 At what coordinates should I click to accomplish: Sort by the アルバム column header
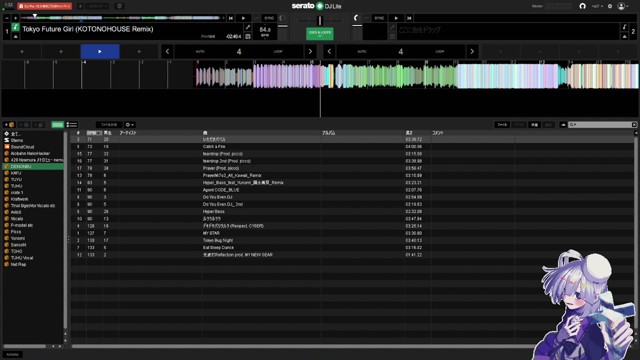(x=329, y=133)
